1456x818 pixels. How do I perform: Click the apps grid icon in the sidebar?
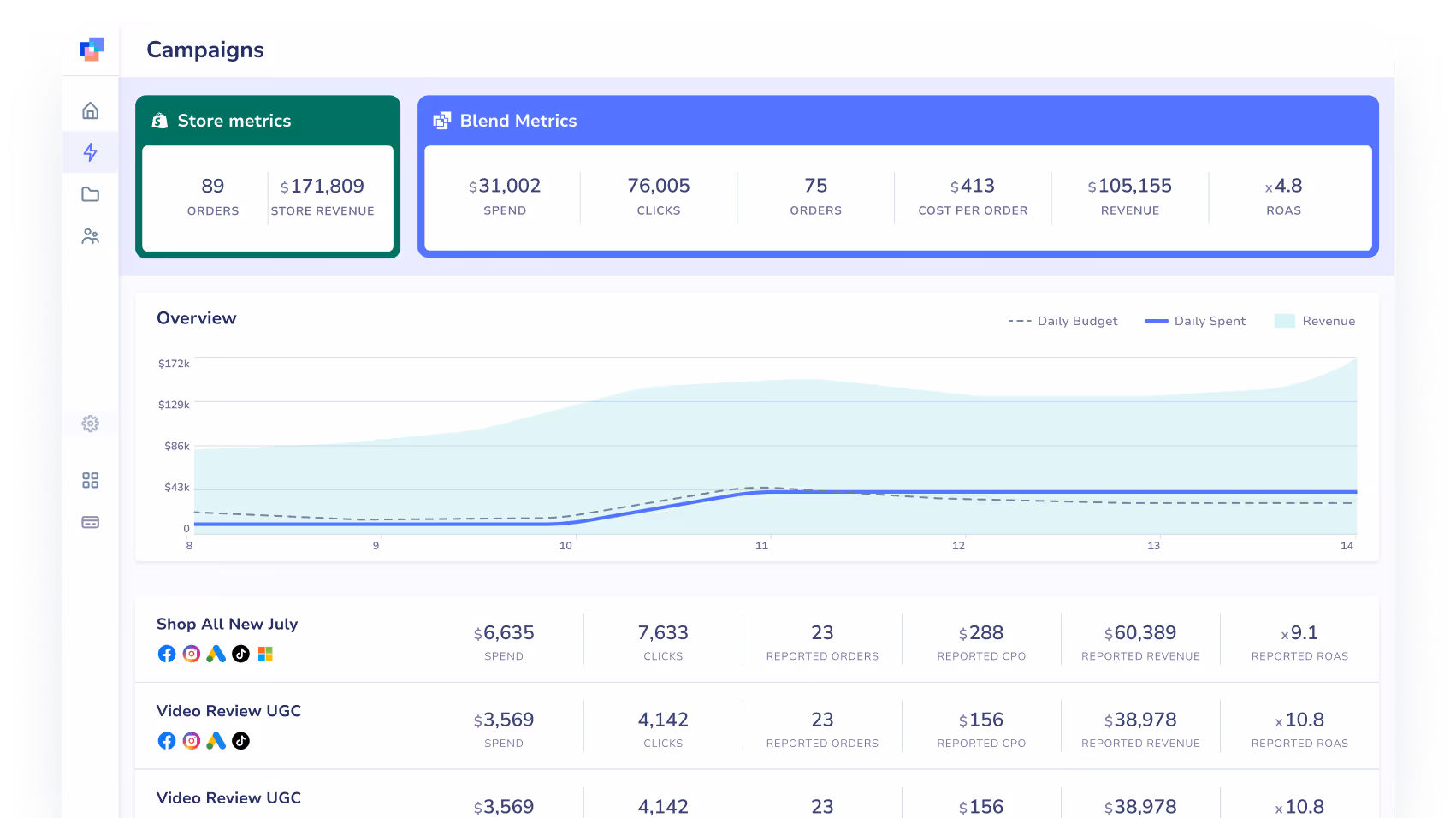click(90, 480)
